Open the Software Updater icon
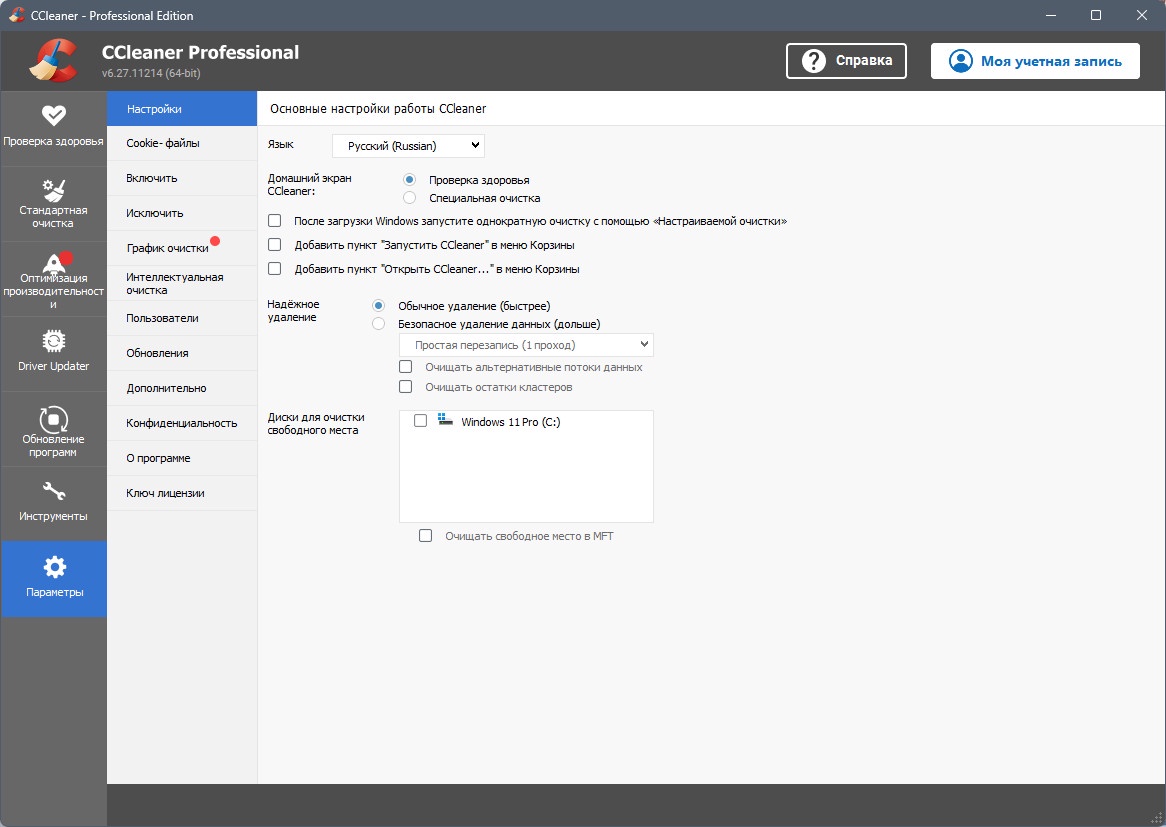The height and width of the screenshot is (827, 1166). pyautogui.click(x=54, y=418)
